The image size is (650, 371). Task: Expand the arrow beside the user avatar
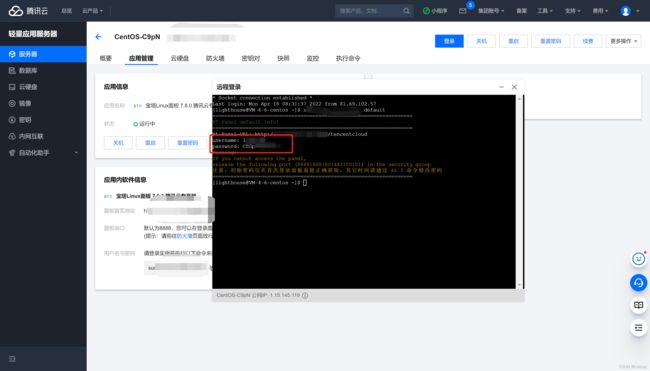pos(637,11)
